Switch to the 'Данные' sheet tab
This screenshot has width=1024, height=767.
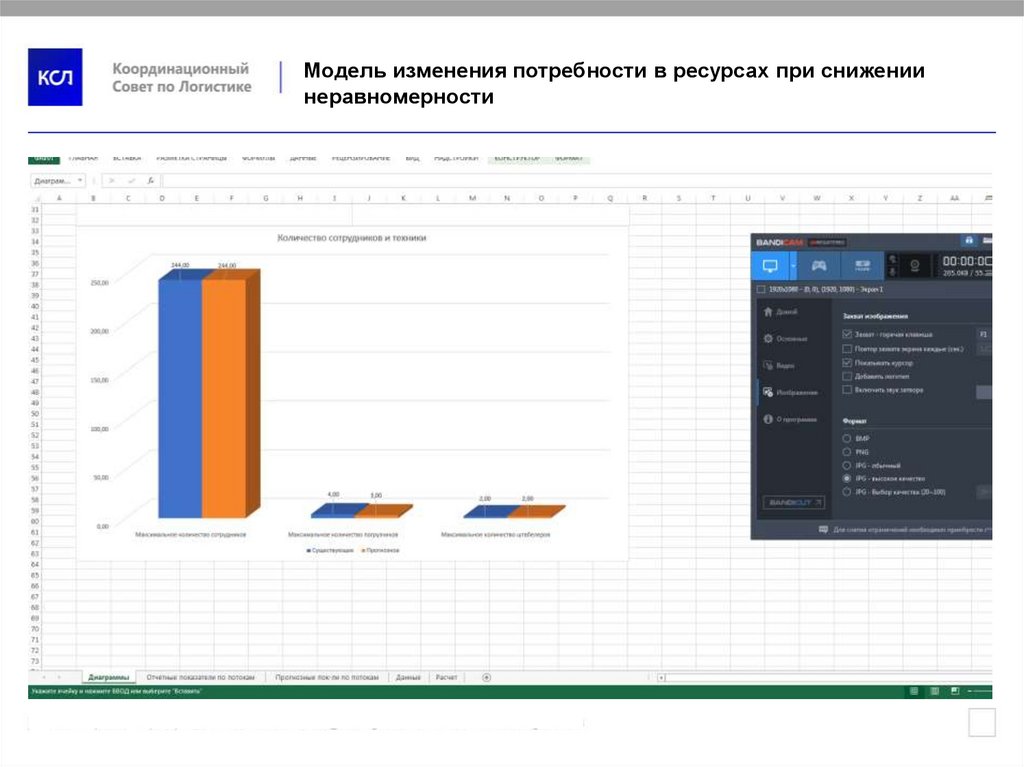(408, 677)
